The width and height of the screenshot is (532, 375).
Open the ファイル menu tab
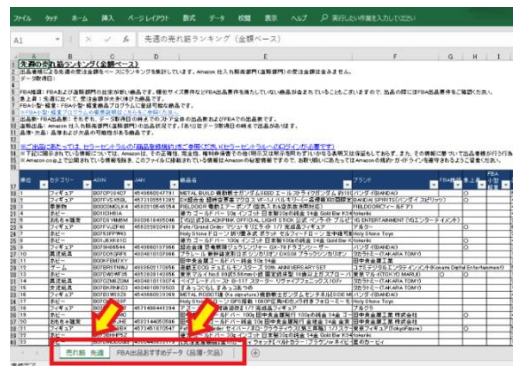(22, 18)
